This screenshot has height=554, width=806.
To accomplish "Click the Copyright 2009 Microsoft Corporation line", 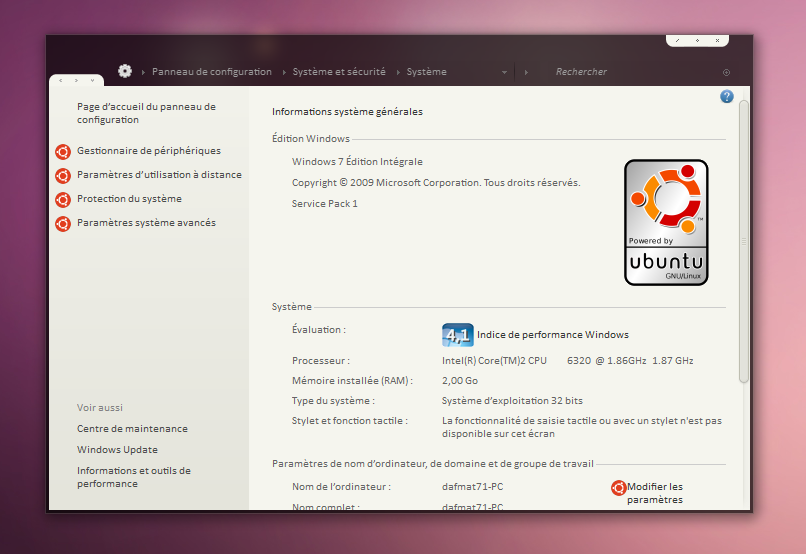I will click(x=436, y=182).
